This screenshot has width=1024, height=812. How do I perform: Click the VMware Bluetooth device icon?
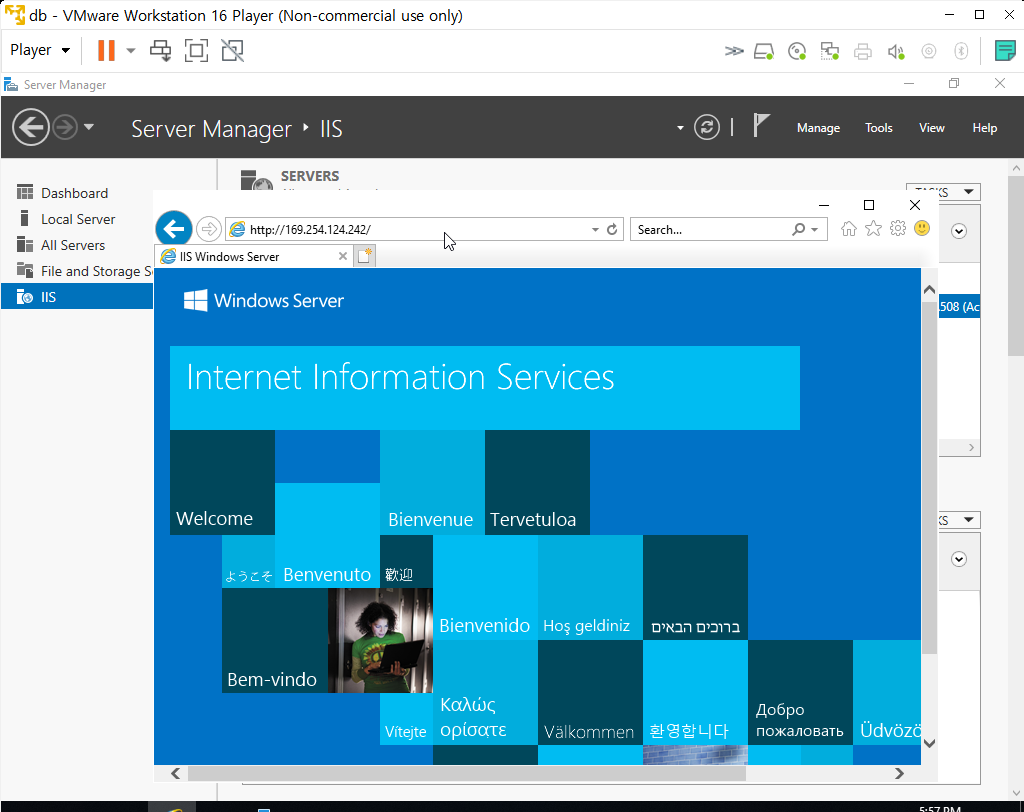click(x=961, y=51)
